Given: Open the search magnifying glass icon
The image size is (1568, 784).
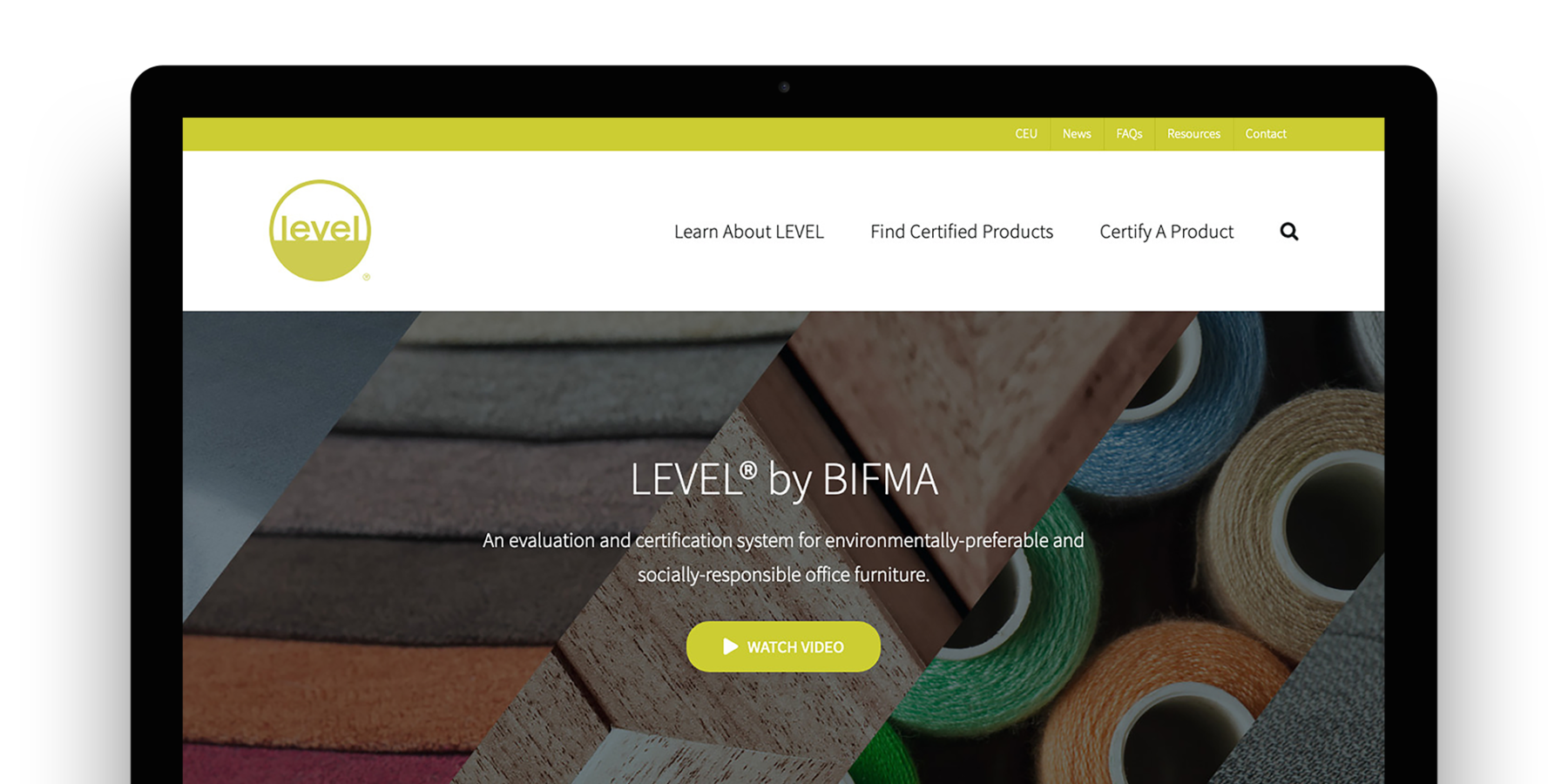Looking at the screenshot, I should 1289,231.
